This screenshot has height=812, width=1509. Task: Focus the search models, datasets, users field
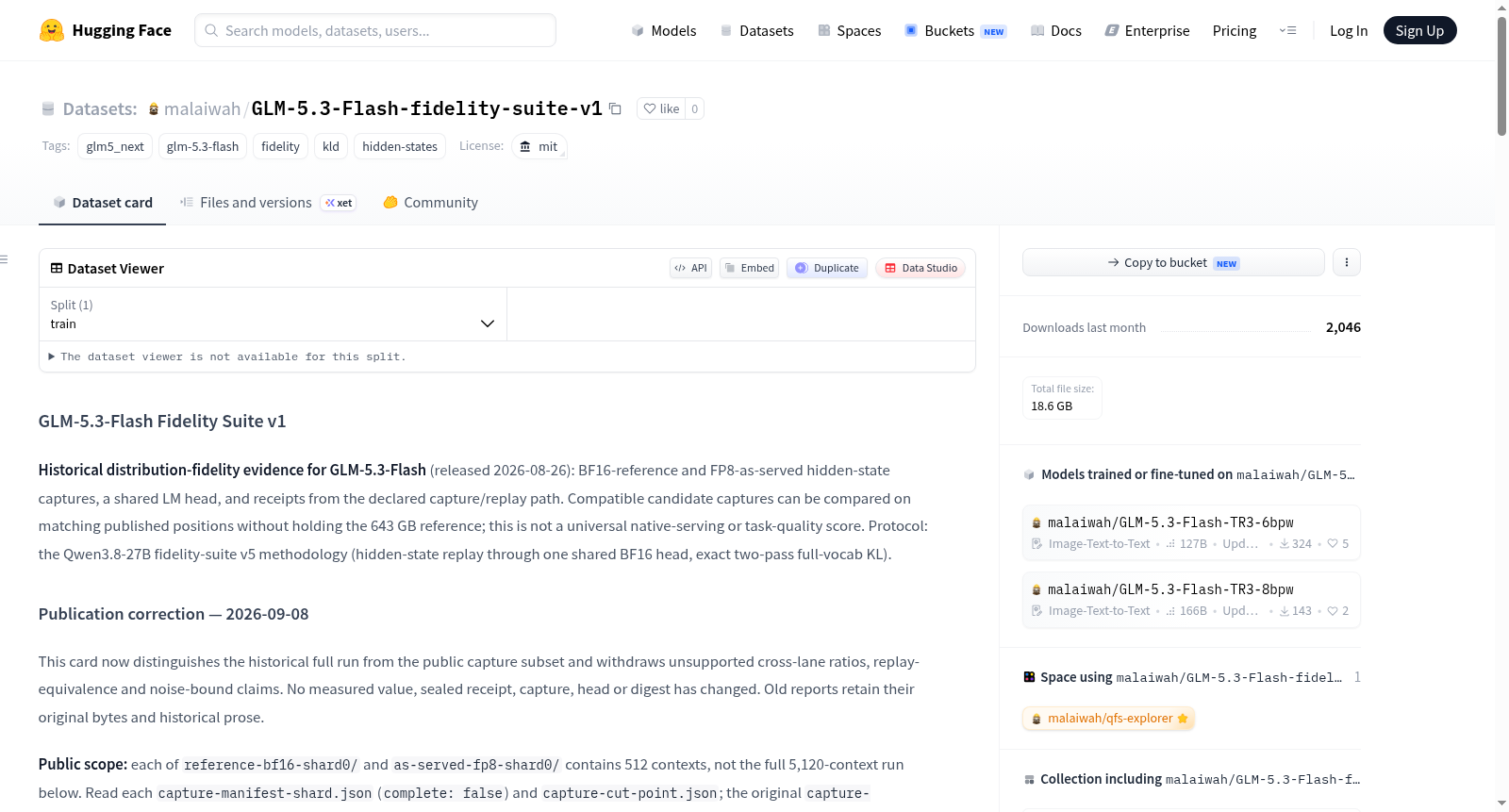pos(375,30)
